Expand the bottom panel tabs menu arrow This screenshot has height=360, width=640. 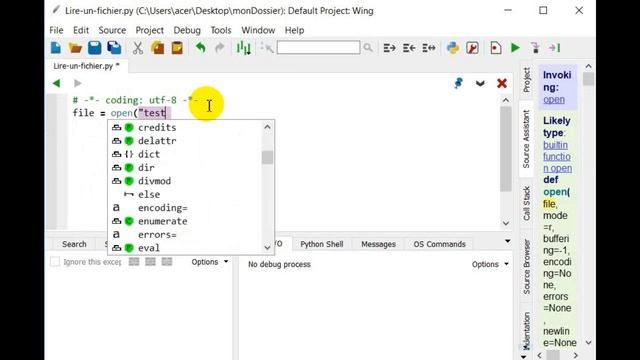[x=507, y=241]
